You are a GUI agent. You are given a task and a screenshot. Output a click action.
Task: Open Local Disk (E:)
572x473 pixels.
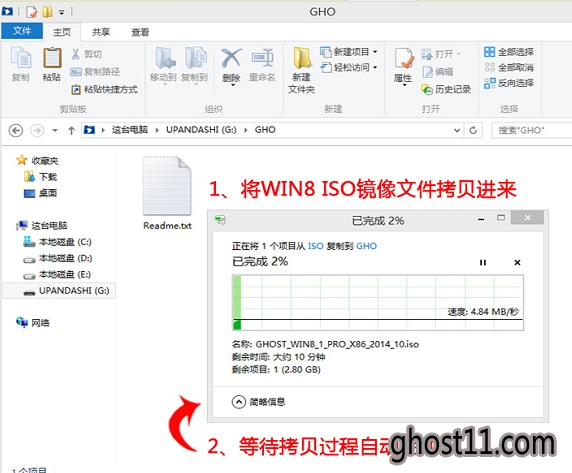click(x=57, y=274)
